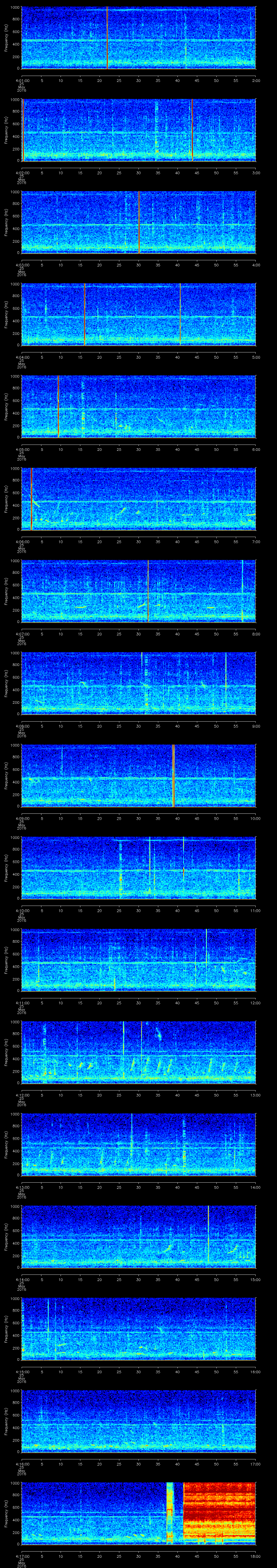
Task: Click the 4:16:00 start time label
Action: 22,1464
